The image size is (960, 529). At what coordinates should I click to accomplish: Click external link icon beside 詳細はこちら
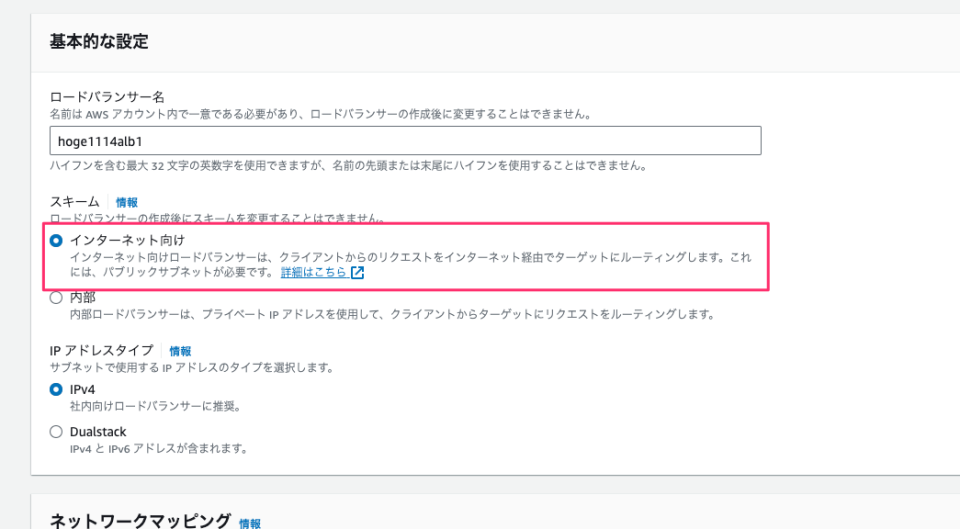(x=358, y=272)
